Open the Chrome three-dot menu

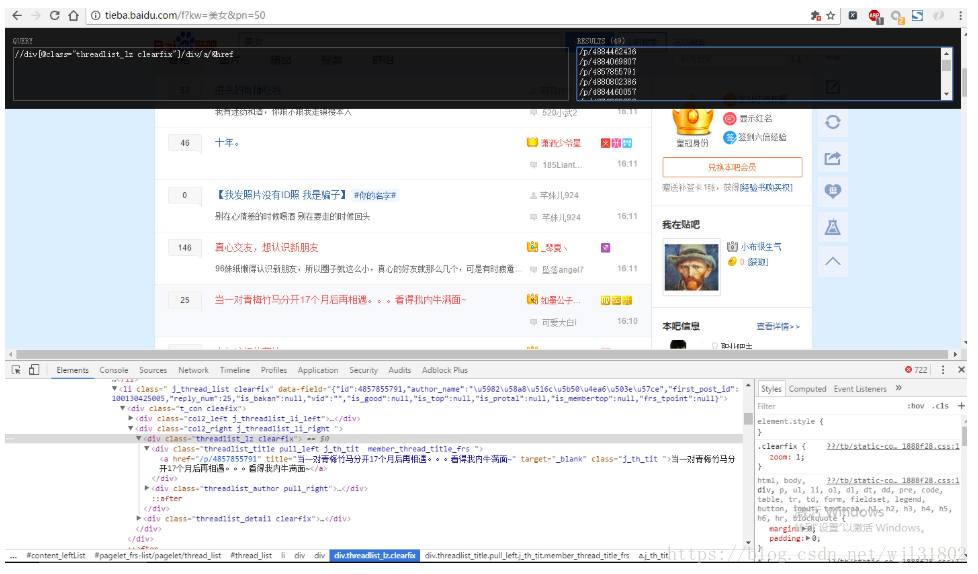pos(960,16)
